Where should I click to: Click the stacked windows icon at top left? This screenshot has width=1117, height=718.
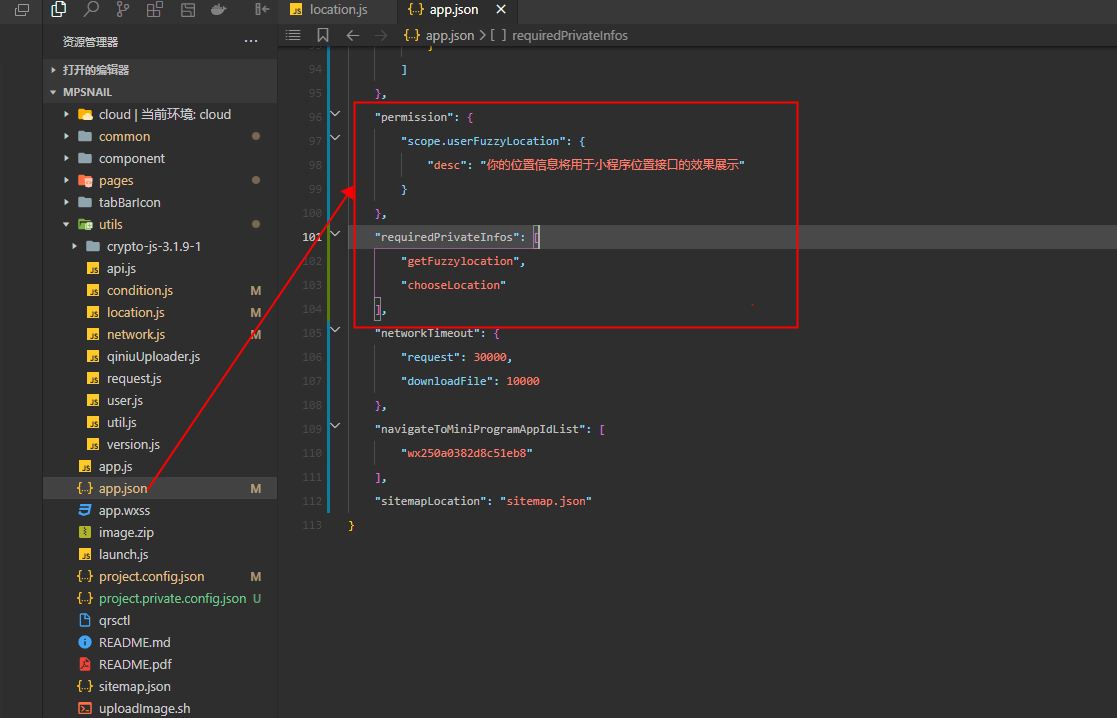(x=22, y=10)
